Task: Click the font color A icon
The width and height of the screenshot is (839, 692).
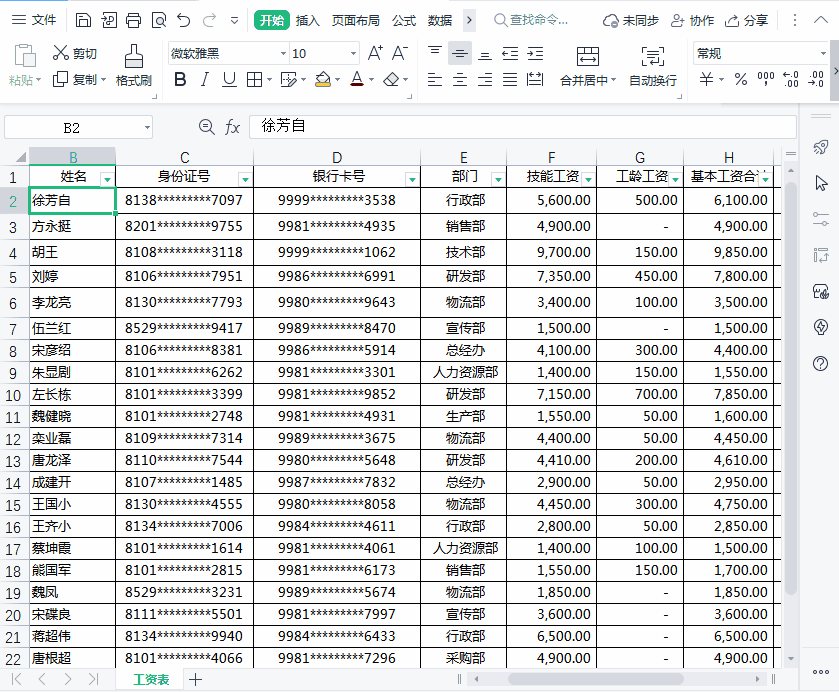Action: coord(357,80)
